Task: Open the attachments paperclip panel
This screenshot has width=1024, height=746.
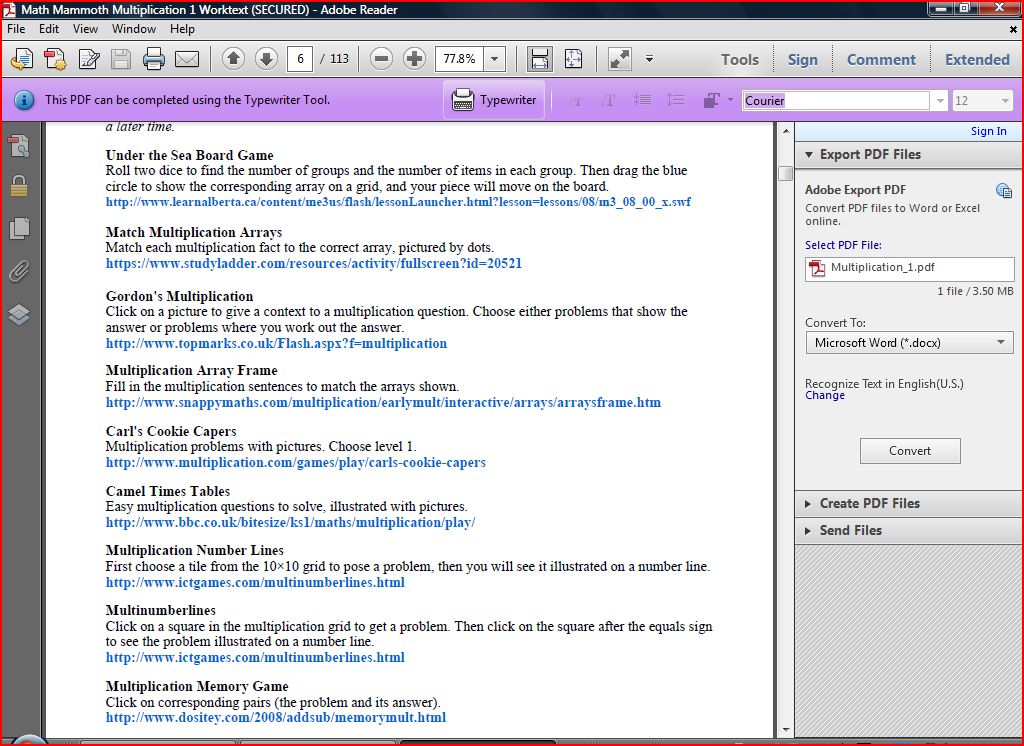Action: 19,270
